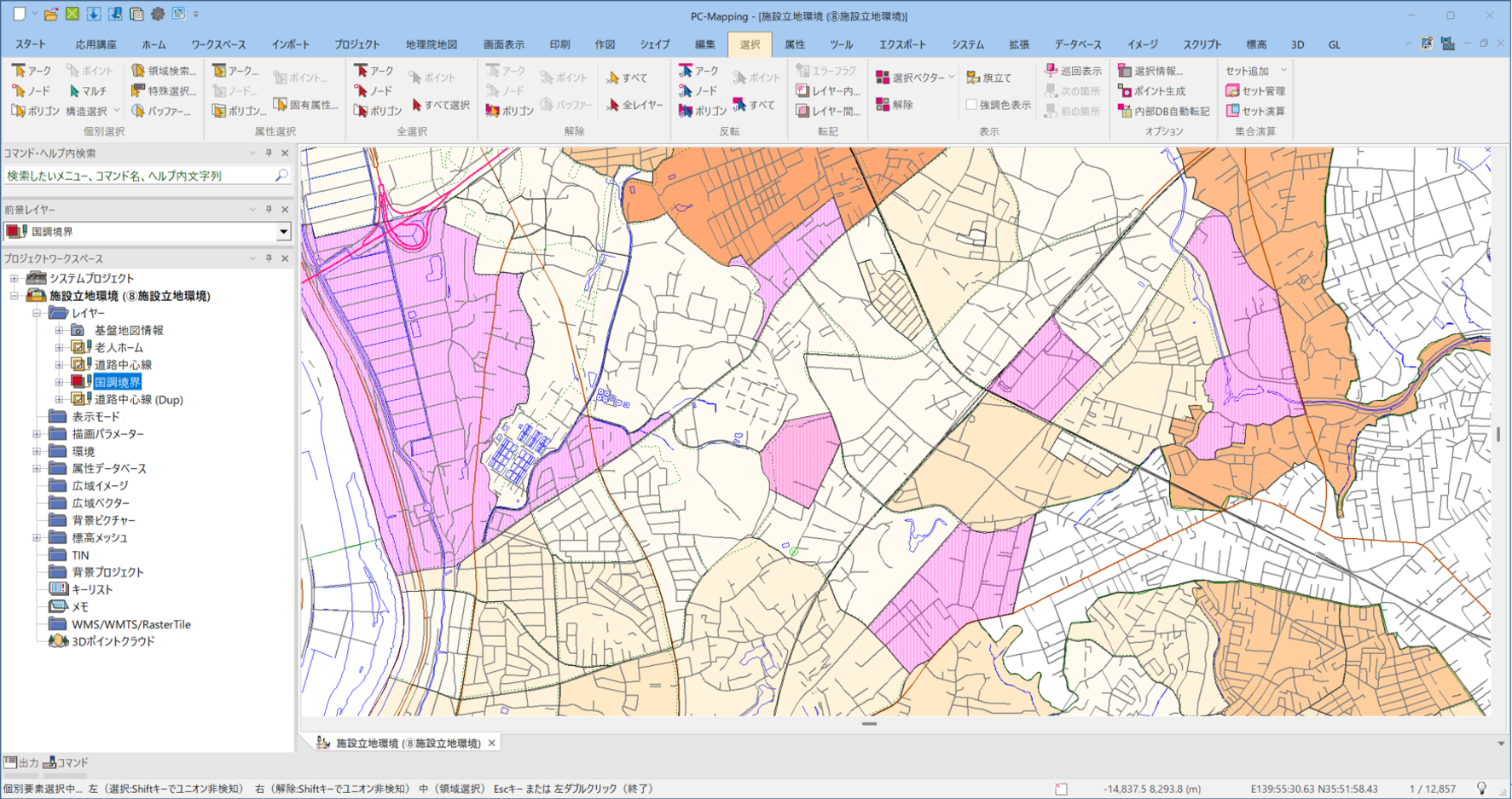Expand the システムプロジェクト tree node
1512x799 pixels.
point(14,279)
